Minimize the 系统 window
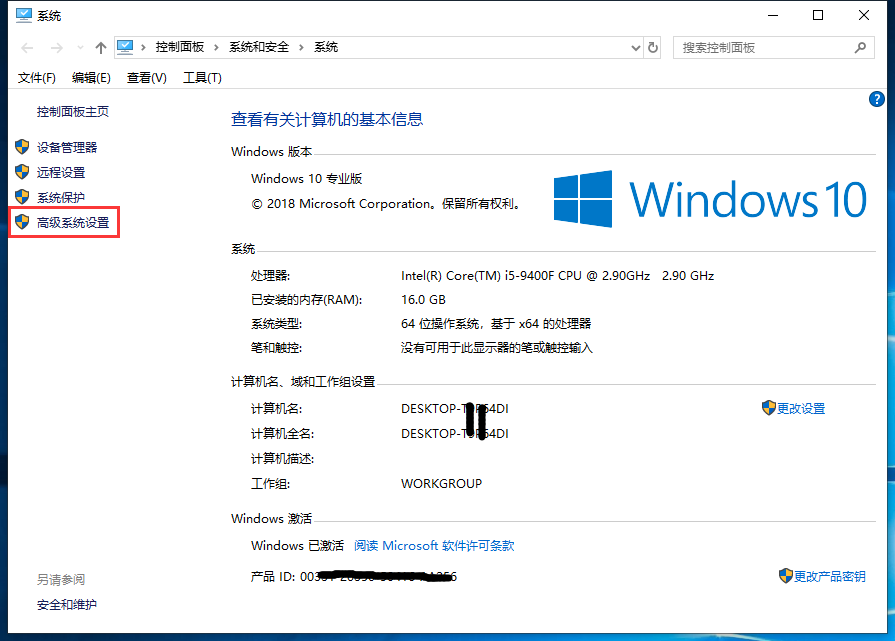The width and height of the screenshot is (895, 641). tap(773, 15)
